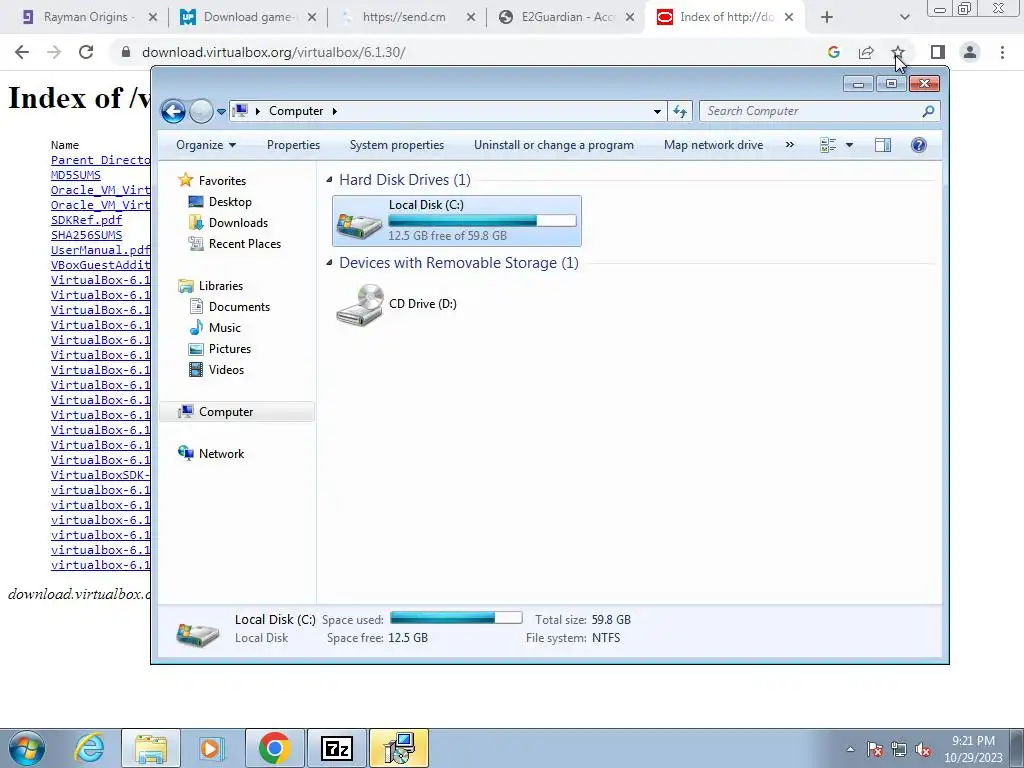Open the Documents library
The height and width of the screenshot is (768, 1024).
click(239, 307)
